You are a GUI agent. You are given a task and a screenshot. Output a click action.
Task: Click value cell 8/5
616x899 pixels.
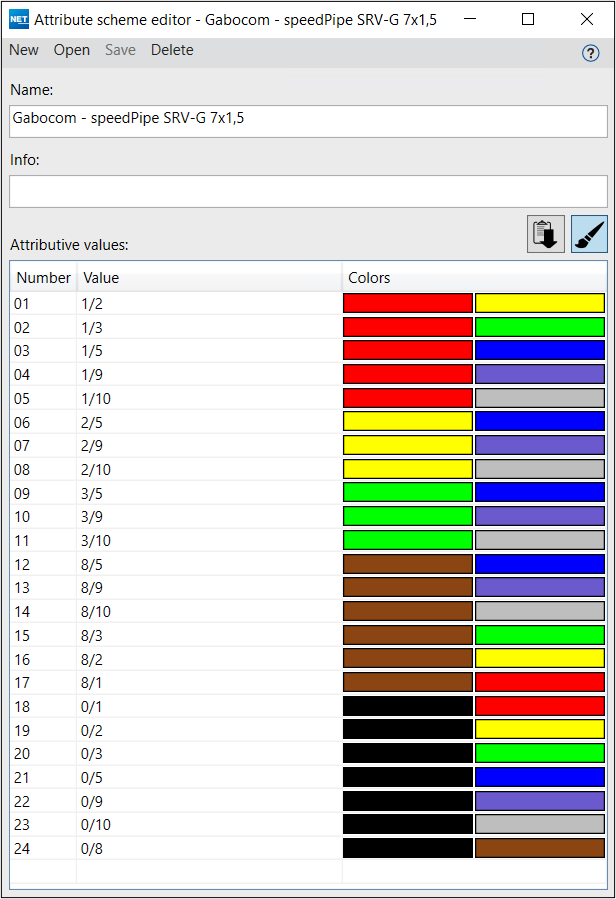[x=209, y=564]
